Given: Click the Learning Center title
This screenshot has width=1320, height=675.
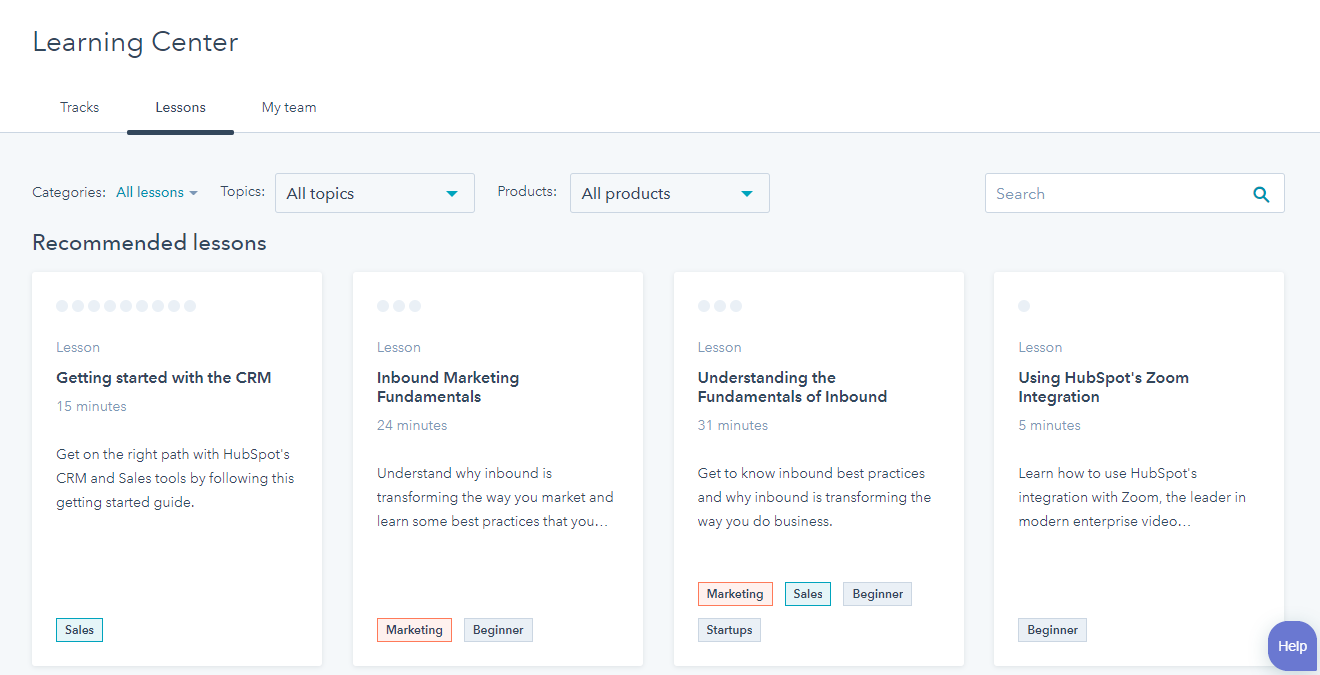Looking at the screenshot, I should (135, 42).
